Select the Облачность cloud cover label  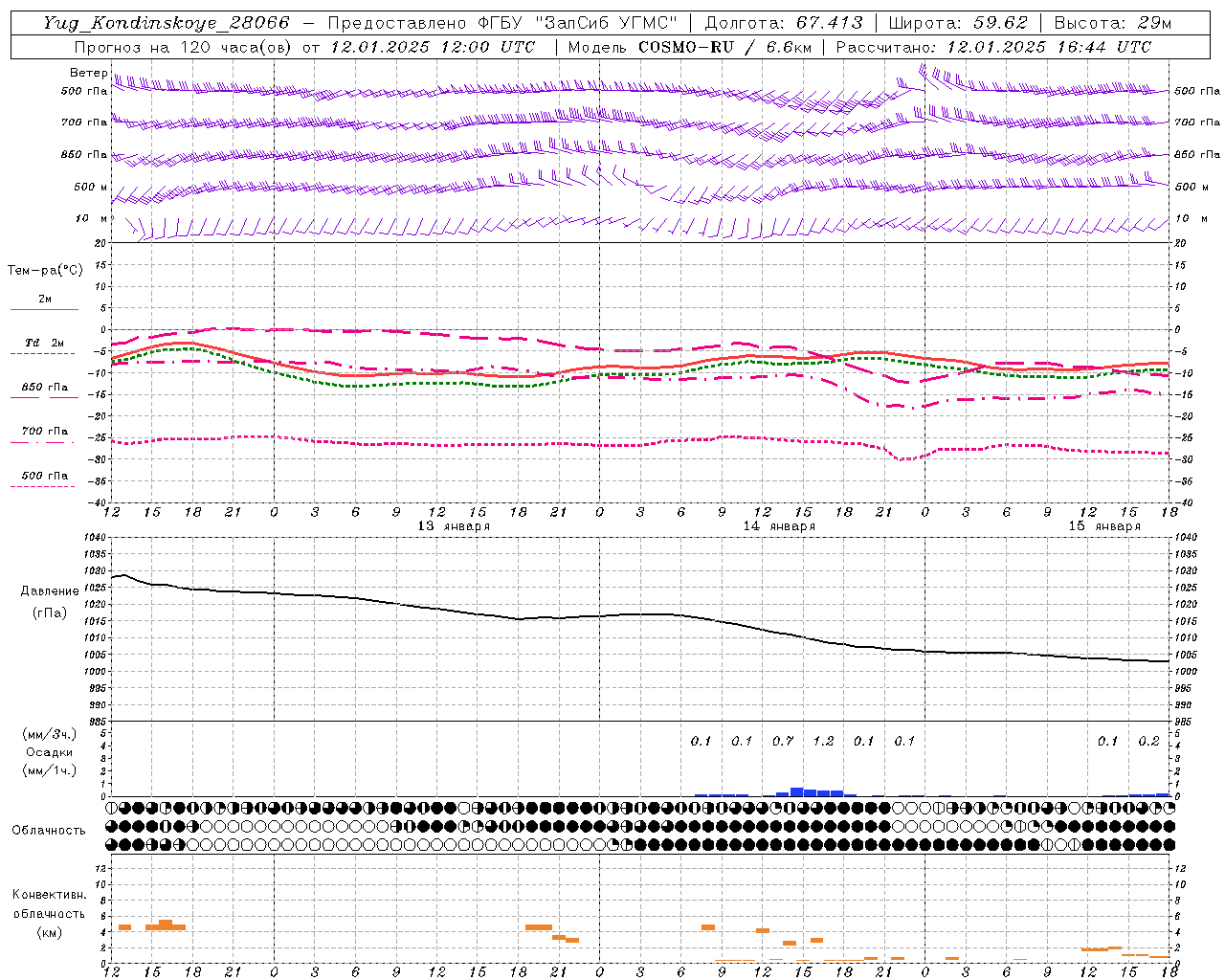point(49,831)
